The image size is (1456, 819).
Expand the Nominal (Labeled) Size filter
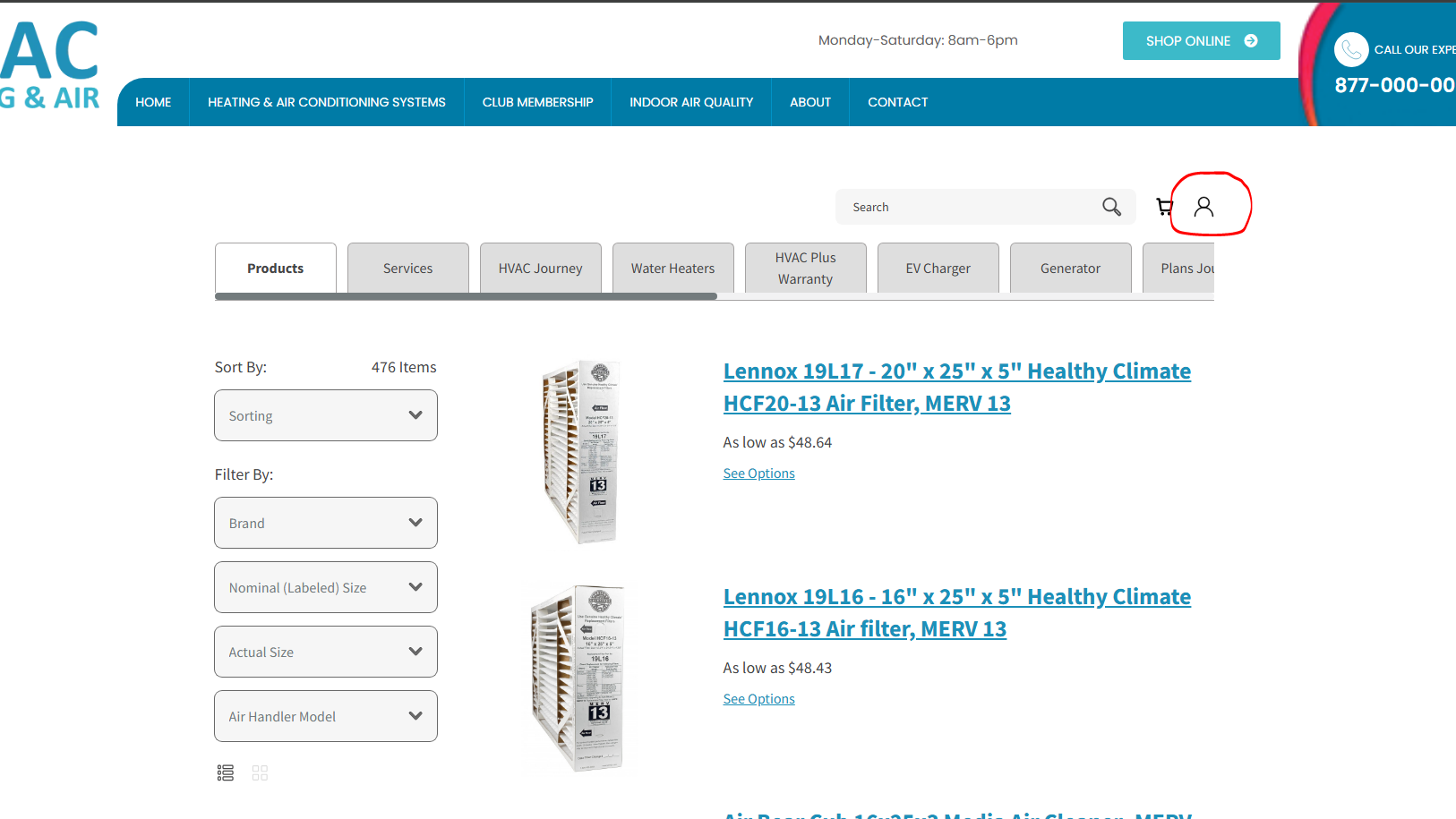click(326, 587)
